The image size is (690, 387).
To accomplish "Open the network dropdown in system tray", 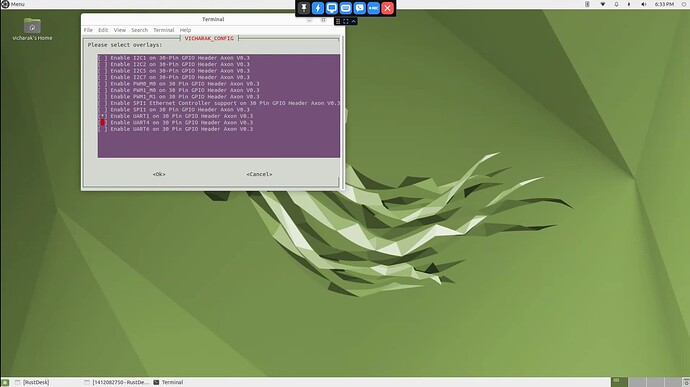I will pos(602,4).
